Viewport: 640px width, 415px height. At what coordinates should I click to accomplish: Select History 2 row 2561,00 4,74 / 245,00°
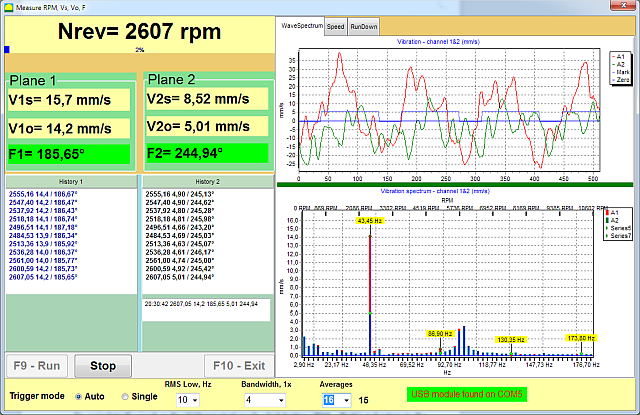[180, 260]
